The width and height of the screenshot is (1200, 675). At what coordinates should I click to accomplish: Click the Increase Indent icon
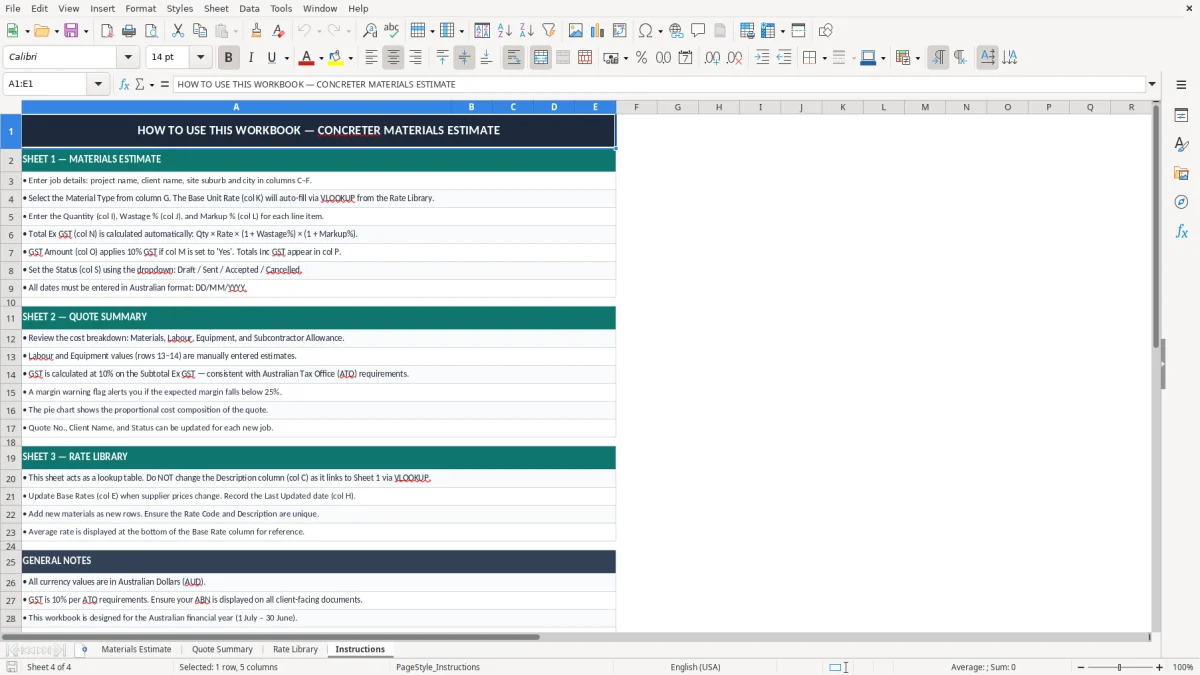pos(762,58)
